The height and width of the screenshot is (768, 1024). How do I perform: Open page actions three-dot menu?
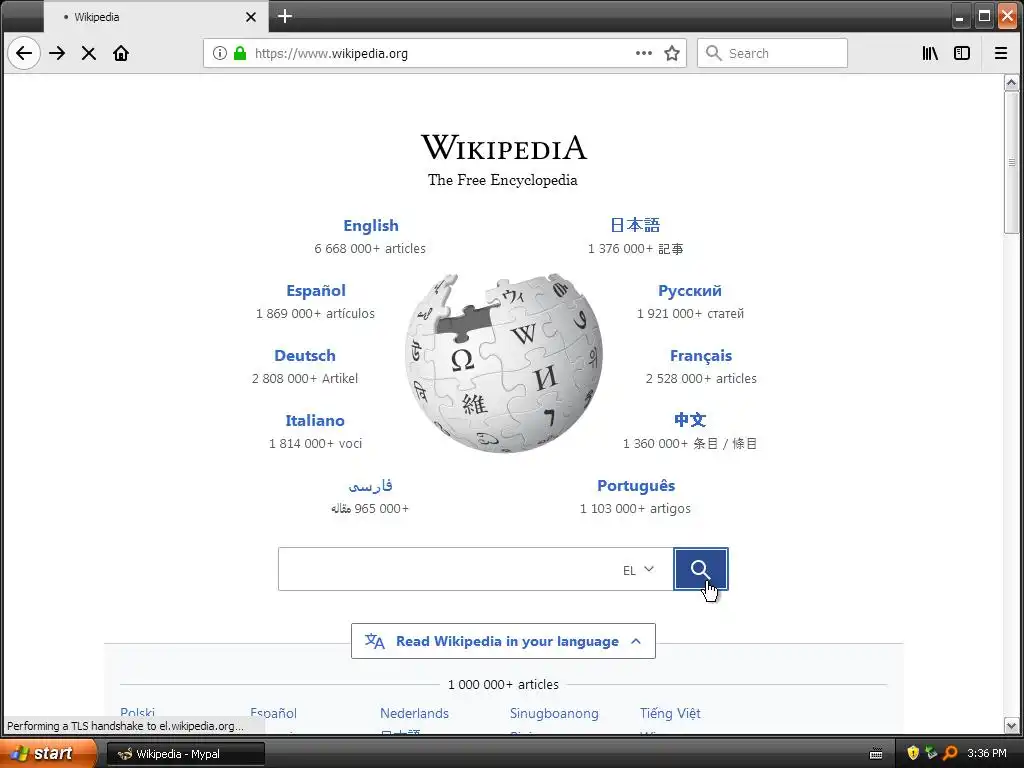[x=644, y=53]
